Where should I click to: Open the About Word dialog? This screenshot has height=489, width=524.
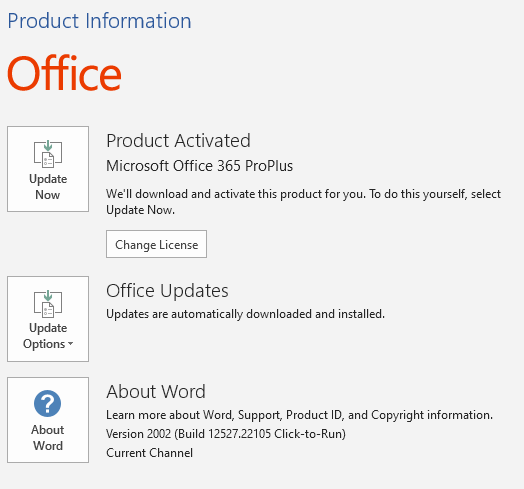click(x=48, y=420)
